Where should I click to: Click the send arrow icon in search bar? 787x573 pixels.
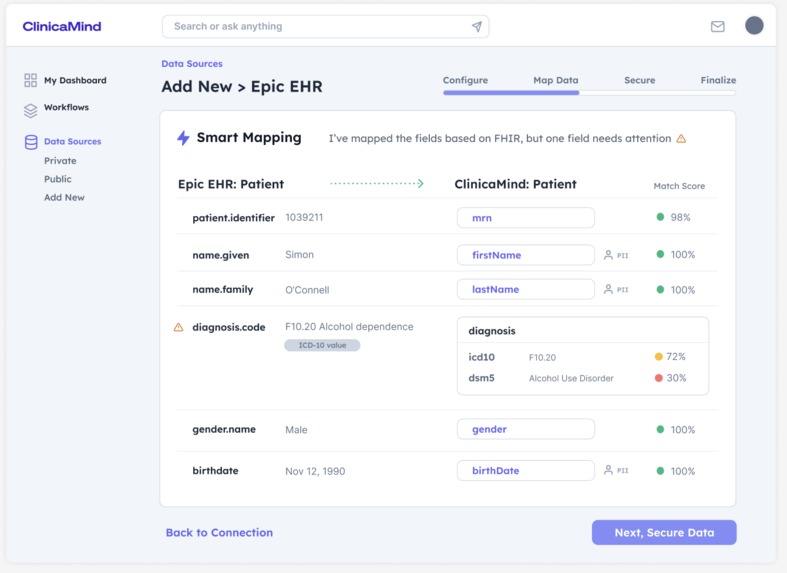pyautogui.click(x=477, y=27)
